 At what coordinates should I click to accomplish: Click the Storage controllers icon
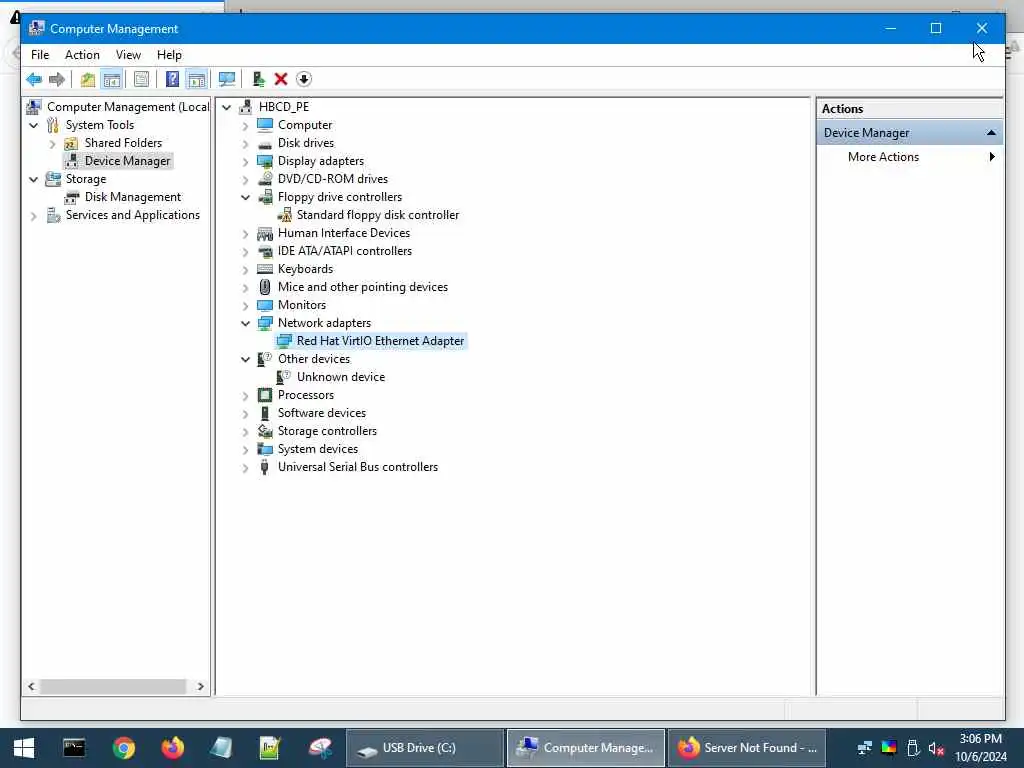(264, 431)
